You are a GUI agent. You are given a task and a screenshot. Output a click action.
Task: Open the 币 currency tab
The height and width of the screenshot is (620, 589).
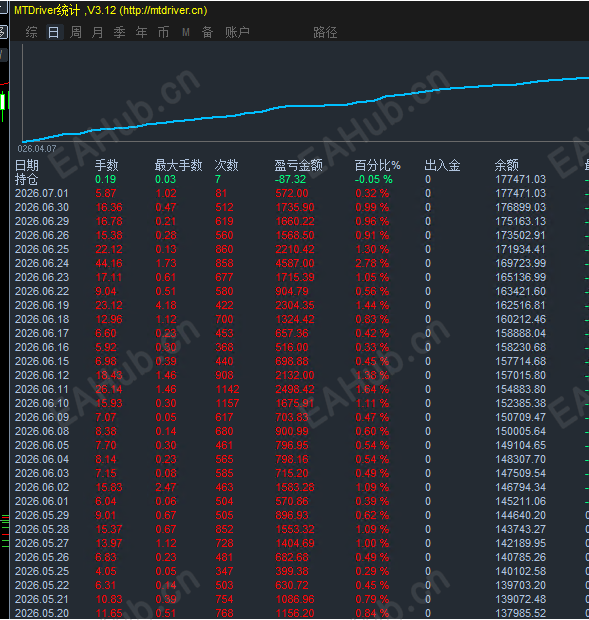(x=163, y=32)
